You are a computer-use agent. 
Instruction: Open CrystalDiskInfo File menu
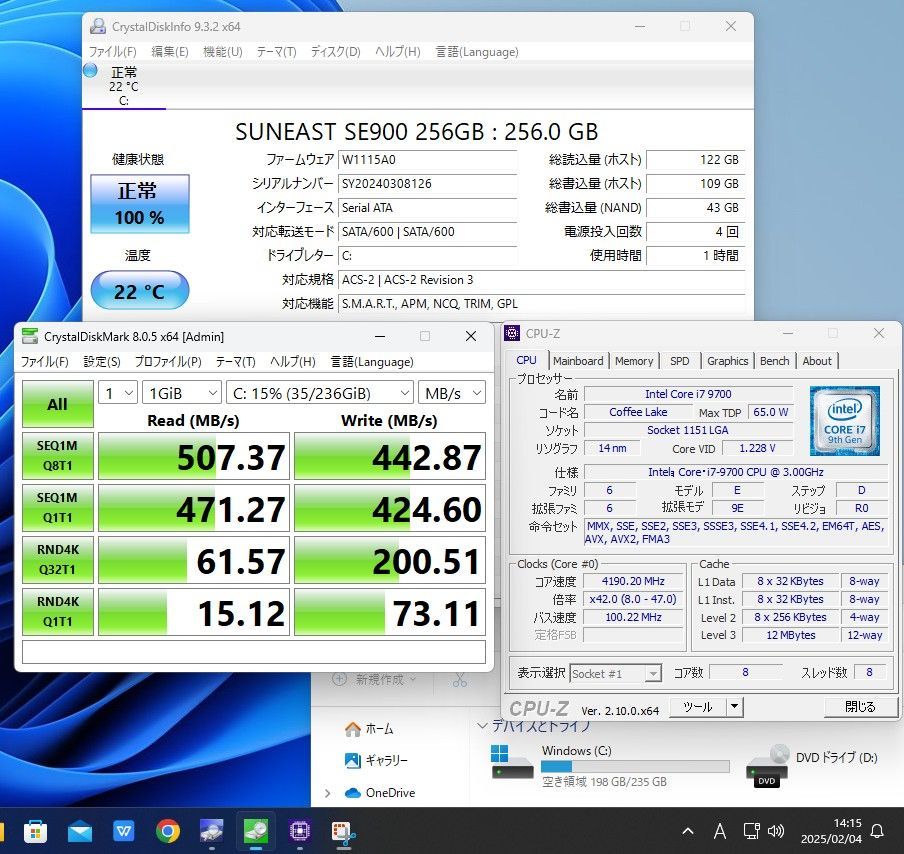click(112, 52)
